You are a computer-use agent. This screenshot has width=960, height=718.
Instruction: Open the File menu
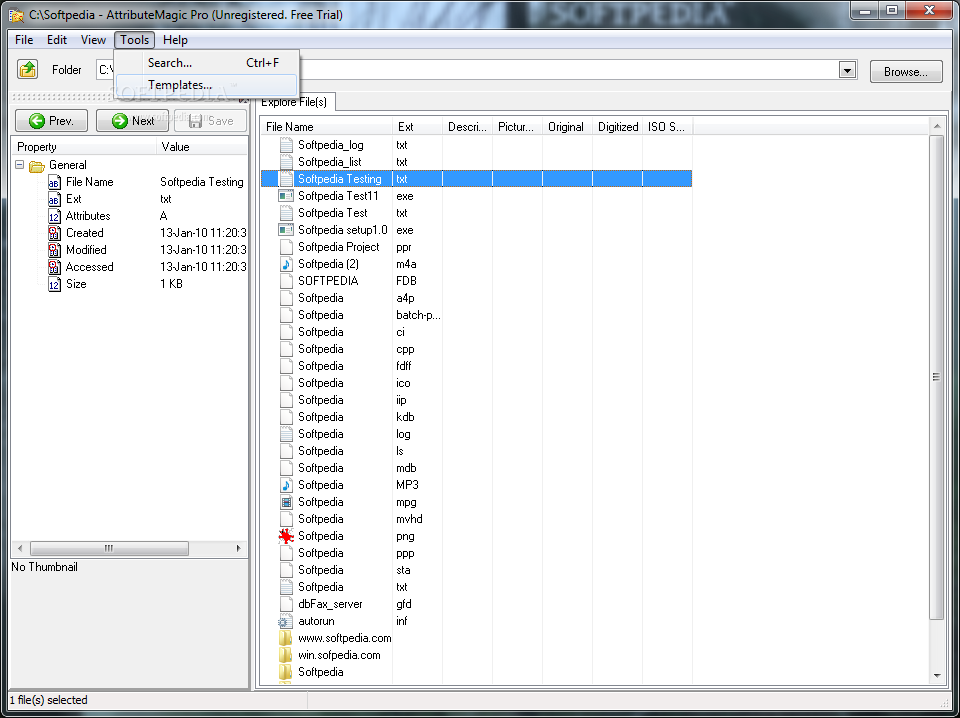(x=24, y=40)
